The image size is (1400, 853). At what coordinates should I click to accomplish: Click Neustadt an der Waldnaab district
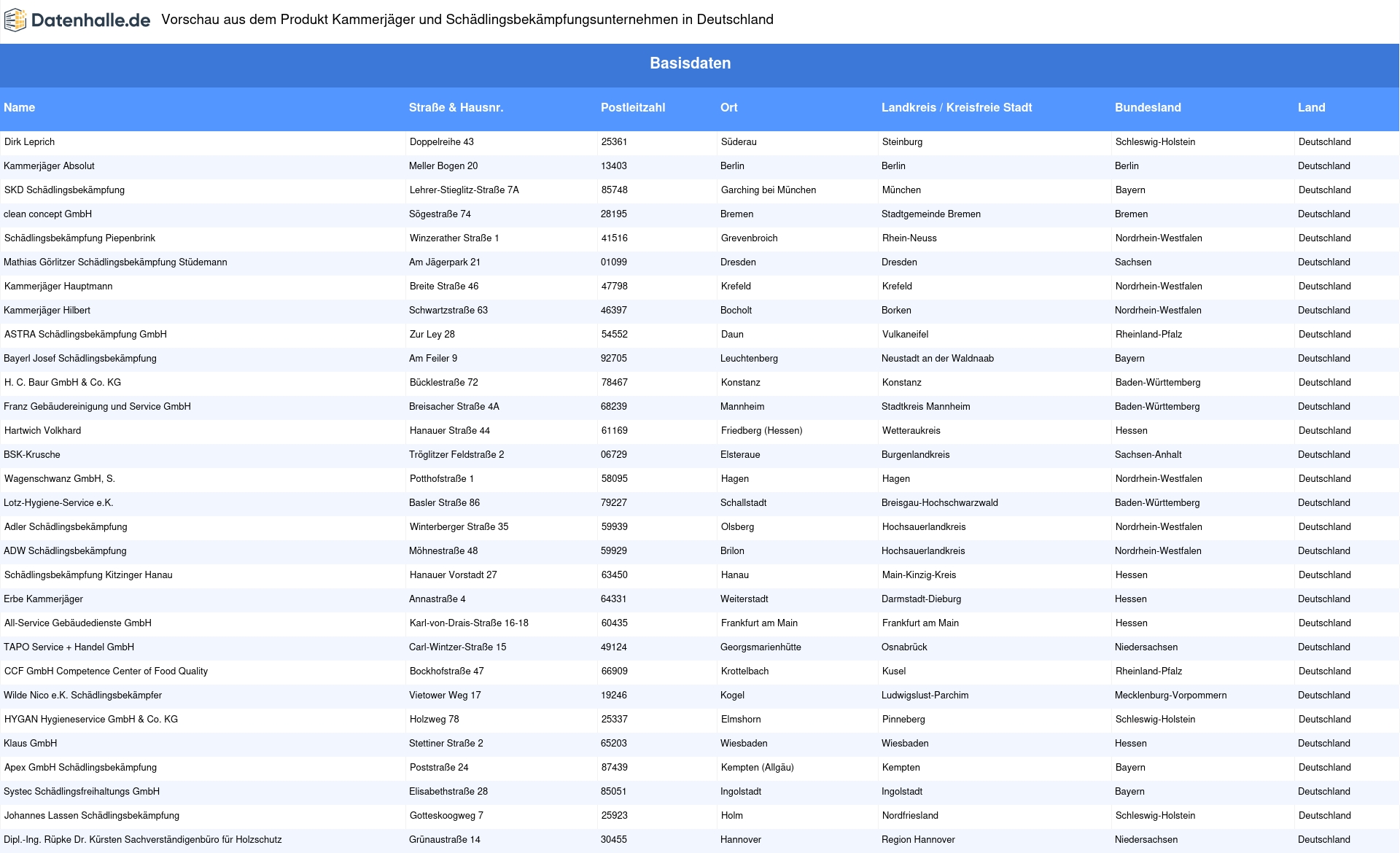click(938, 359)
